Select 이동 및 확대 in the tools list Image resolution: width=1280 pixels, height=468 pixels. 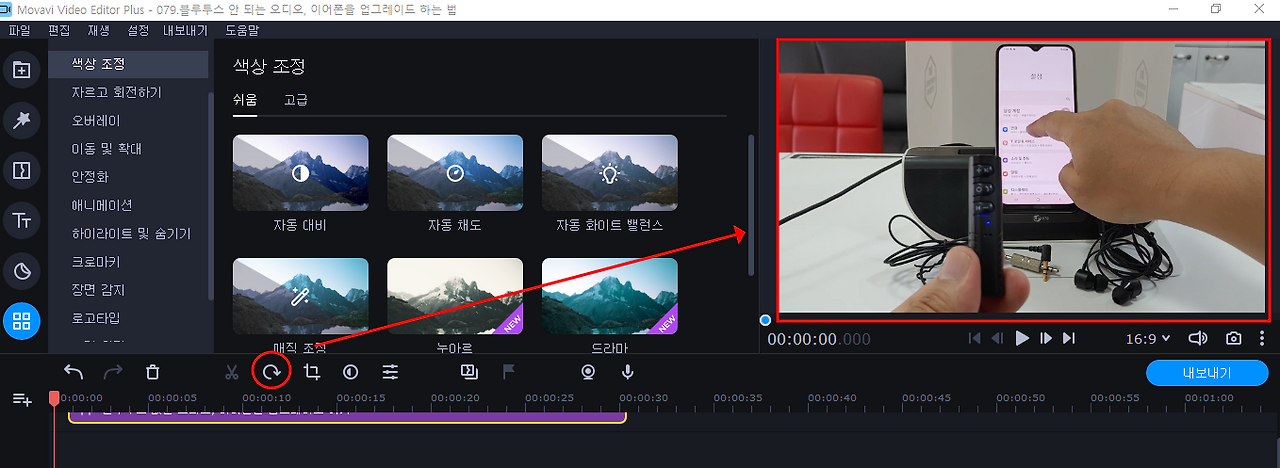[x=128, y=148]
